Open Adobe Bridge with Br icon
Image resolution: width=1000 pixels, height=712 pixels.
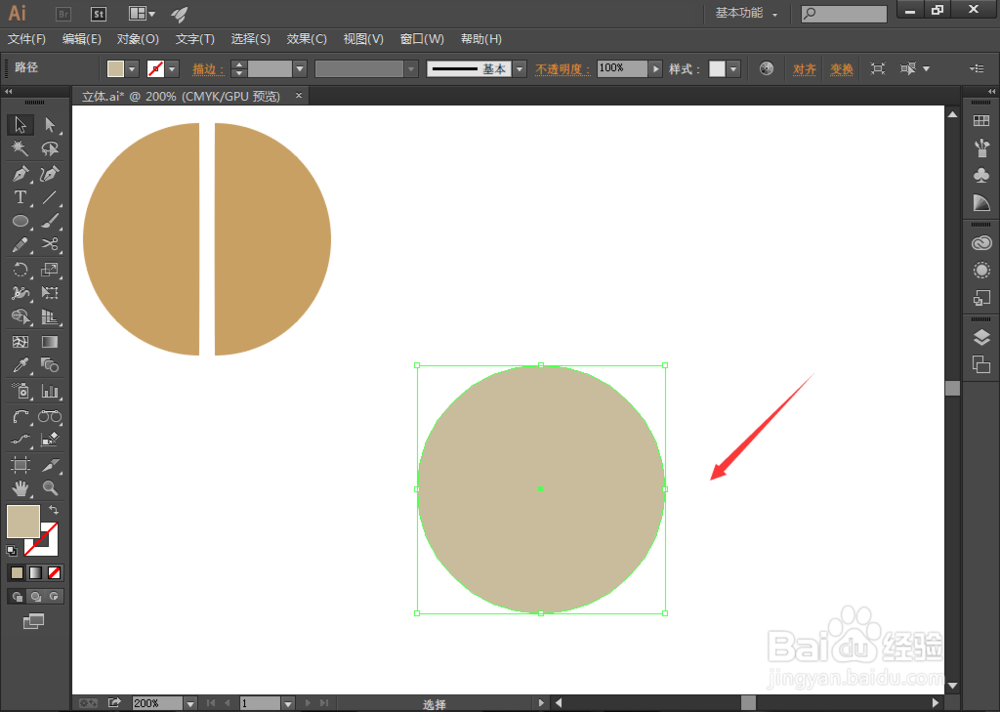click(x=63, y=13)
